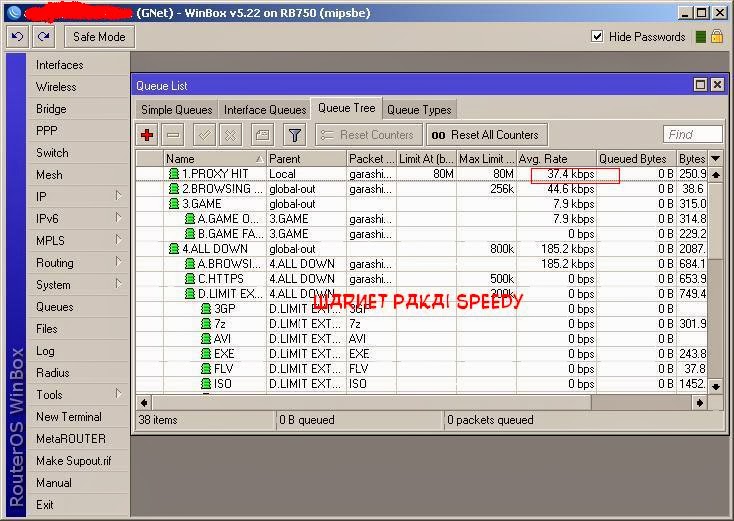Sort by the Avg. Rate column header
734x521 pixels.
pos(556,159)
